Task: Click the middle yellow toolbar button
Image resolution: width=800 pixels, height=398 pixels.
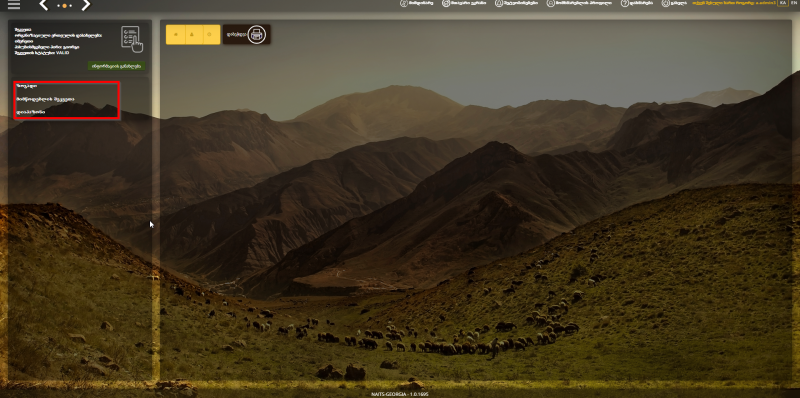Action: pyautogui.click(x=193, y=34)
